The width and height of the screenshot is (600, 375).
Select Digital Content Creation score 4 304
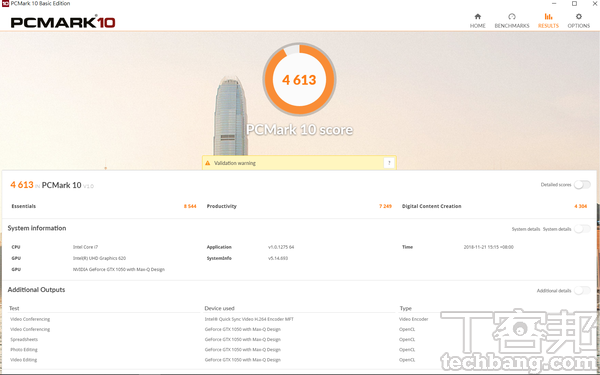[x=580, y=206]
